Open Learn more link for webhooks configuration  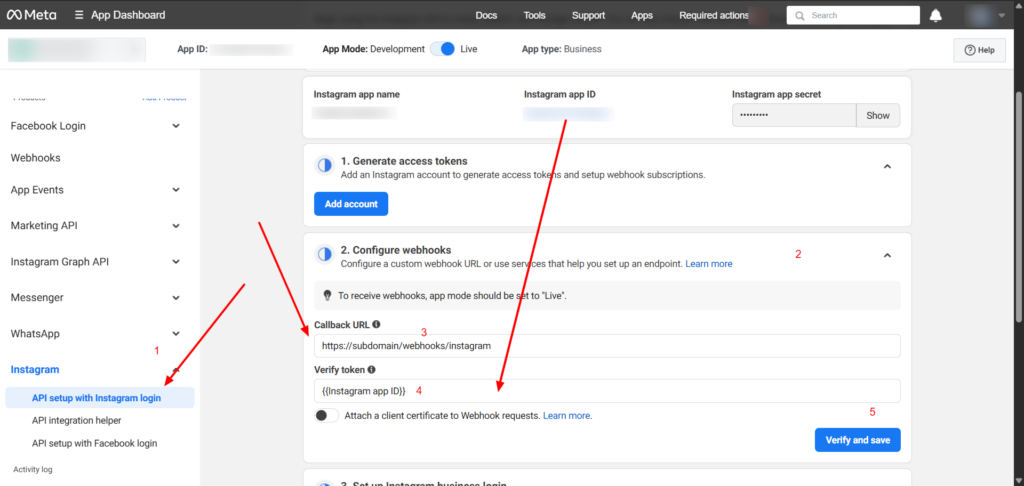[709, 264]
